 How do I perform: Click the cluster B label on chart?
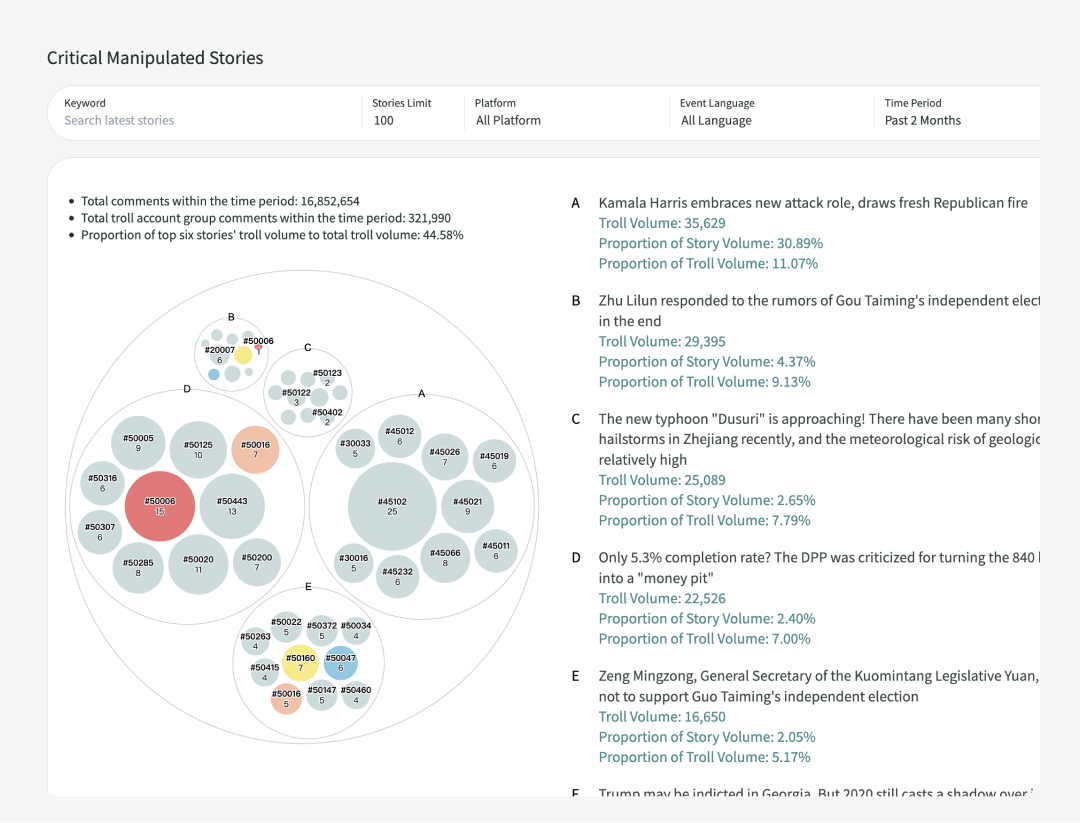pyautogui.click(x=231, y=317)
